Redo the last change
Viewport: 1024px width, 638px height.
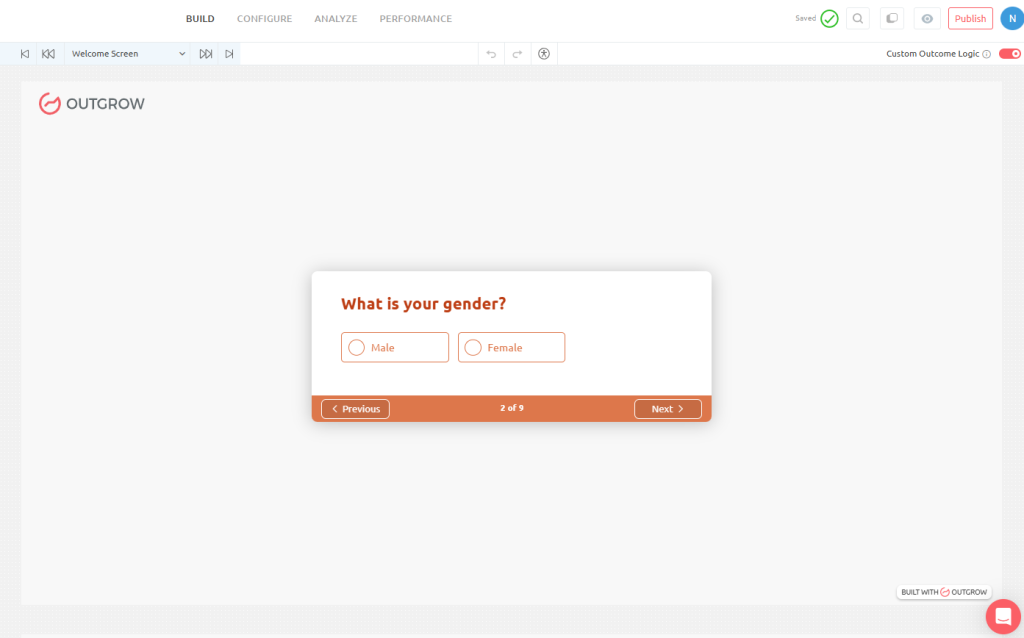tap(517, 54)
